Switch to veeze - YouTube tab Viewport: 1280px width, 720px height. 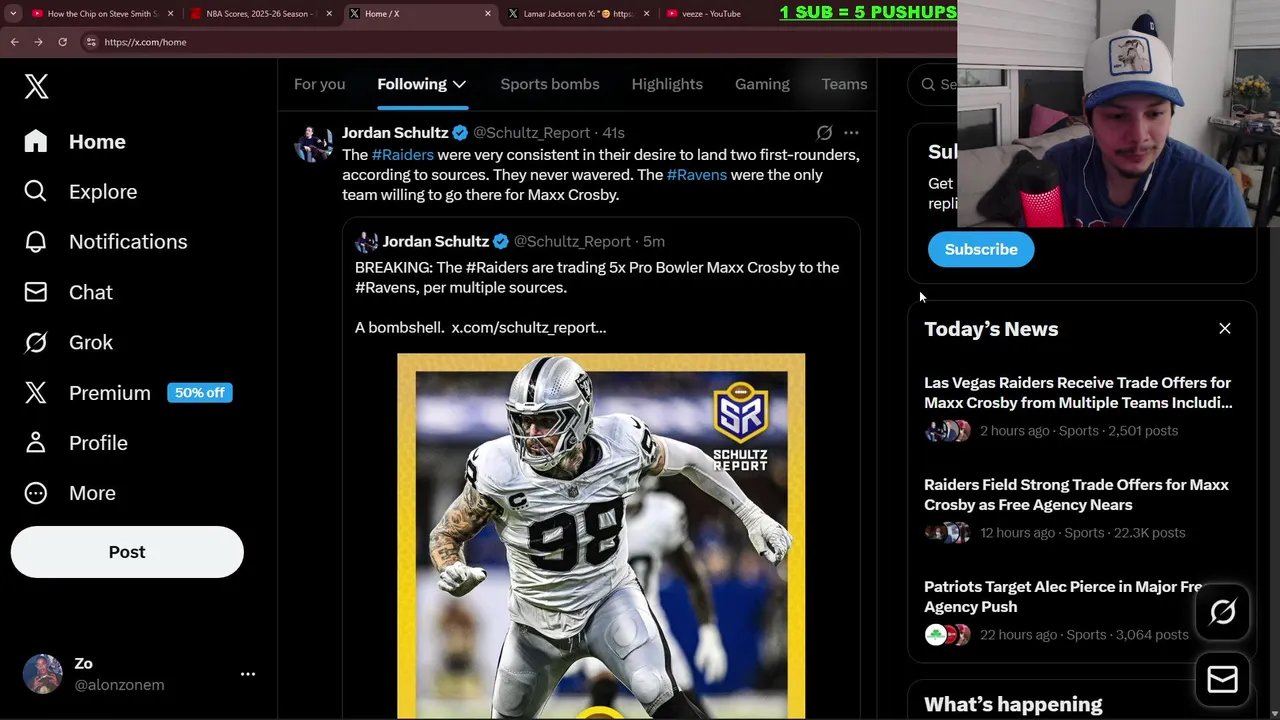pyautogui.click(x=711, y=14)
